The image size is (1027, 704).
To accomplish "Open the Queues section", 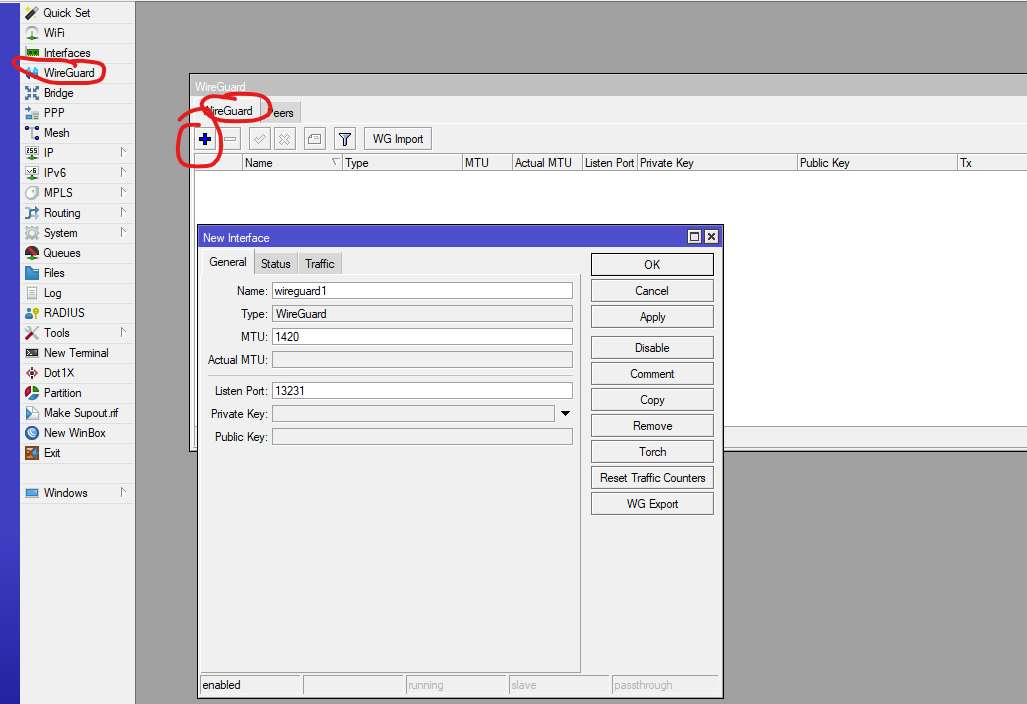I will [x=77, y=253].
